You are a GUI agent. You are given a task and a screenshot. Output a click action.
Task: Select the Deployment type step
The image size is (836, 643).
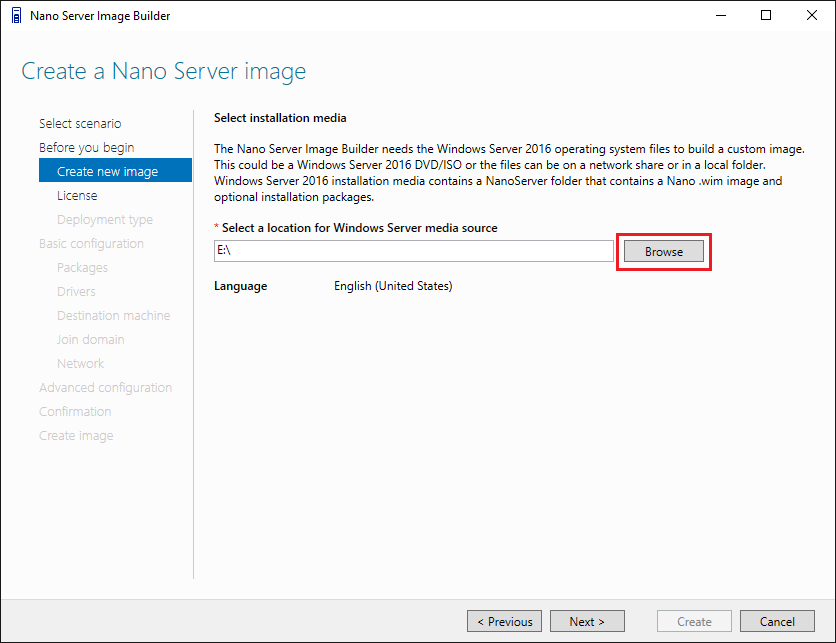pyautogui.click(x=105, y=220)
